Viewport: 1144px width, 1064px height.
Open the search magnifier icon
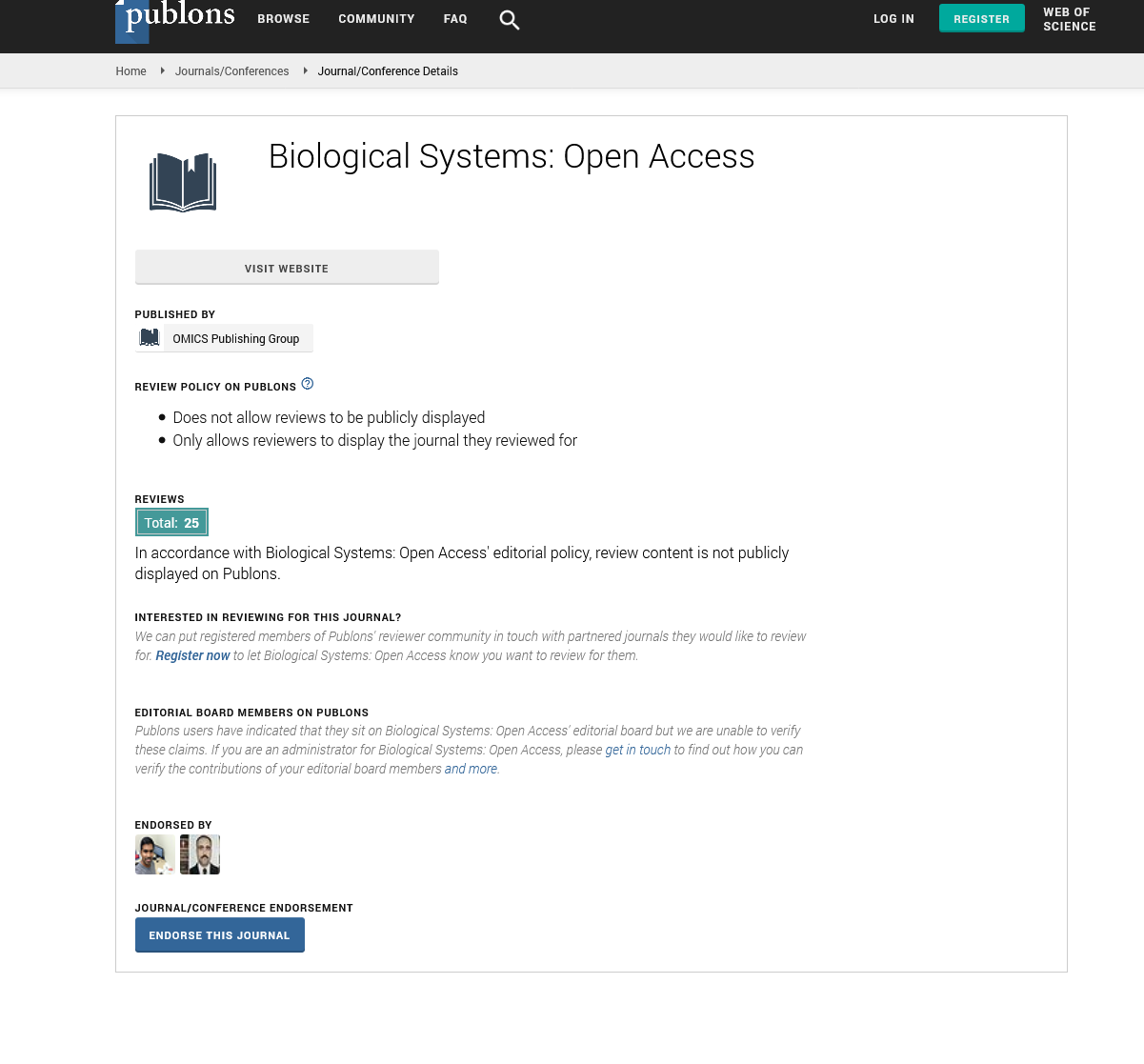pyautogui.click(x=510, y=20)
